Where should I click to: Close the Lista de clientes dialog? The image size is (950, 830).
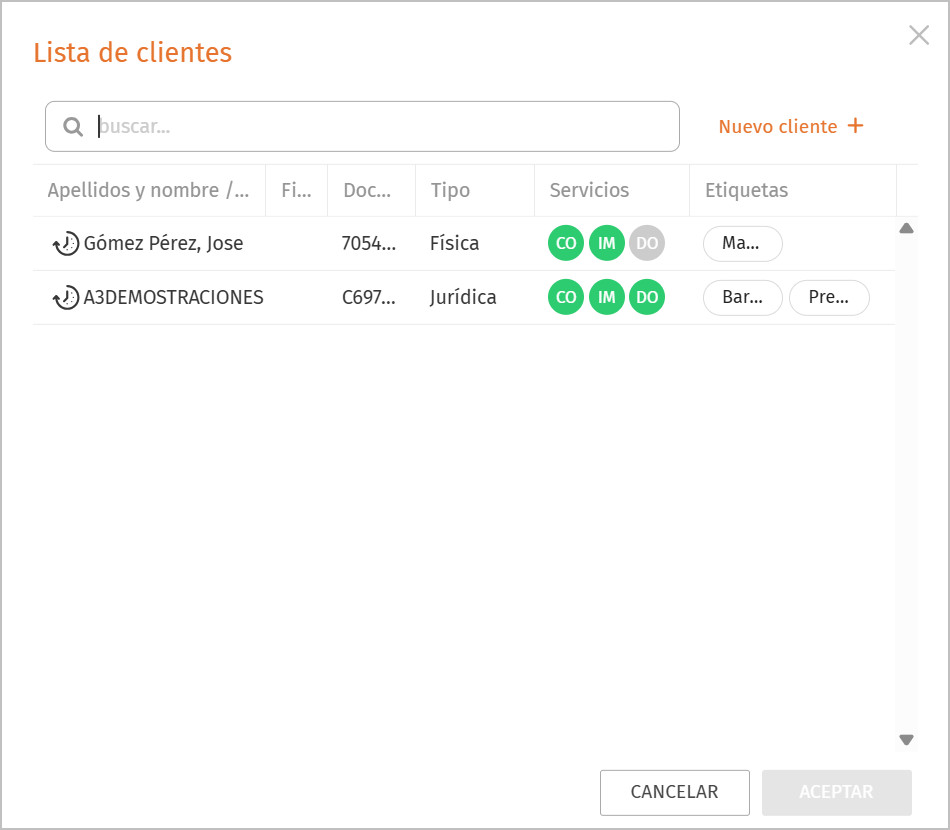pos(918,35)
